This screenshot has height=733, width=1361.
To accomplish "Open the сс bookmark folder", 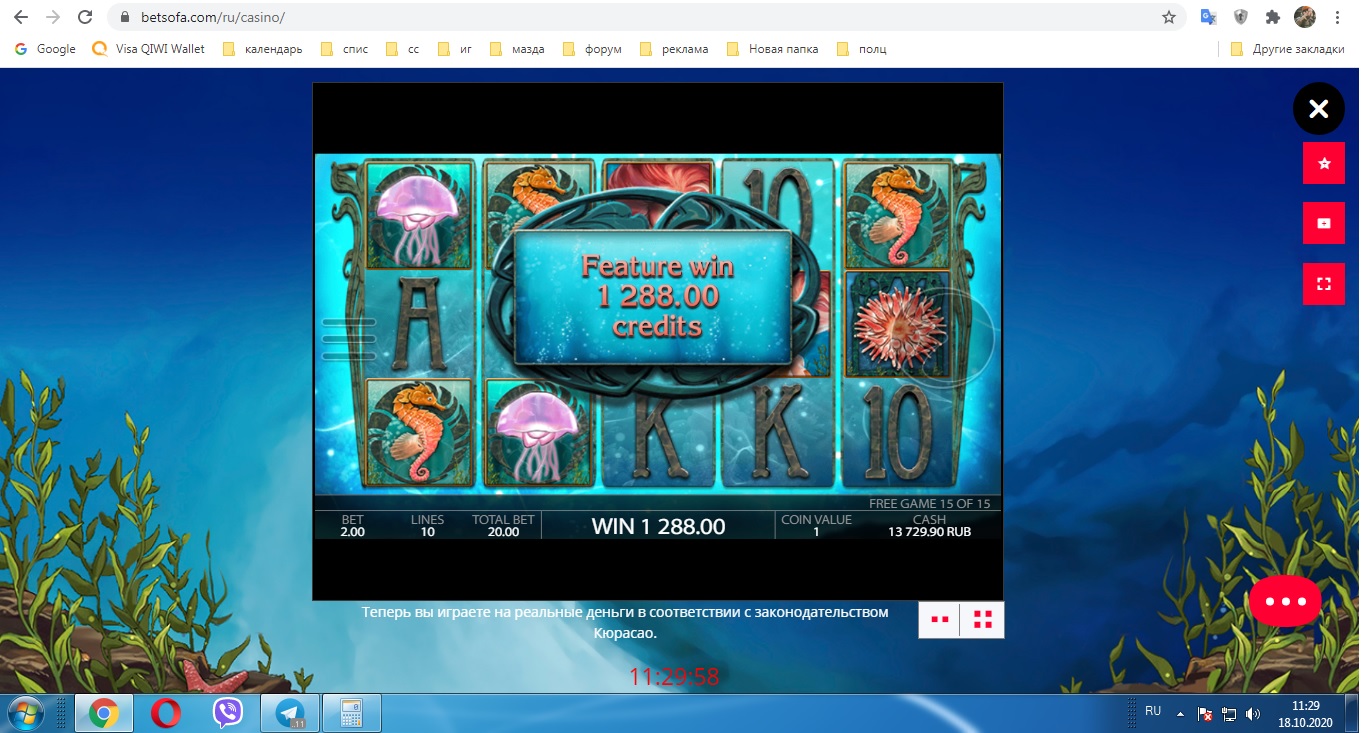I will click(403, 49).
